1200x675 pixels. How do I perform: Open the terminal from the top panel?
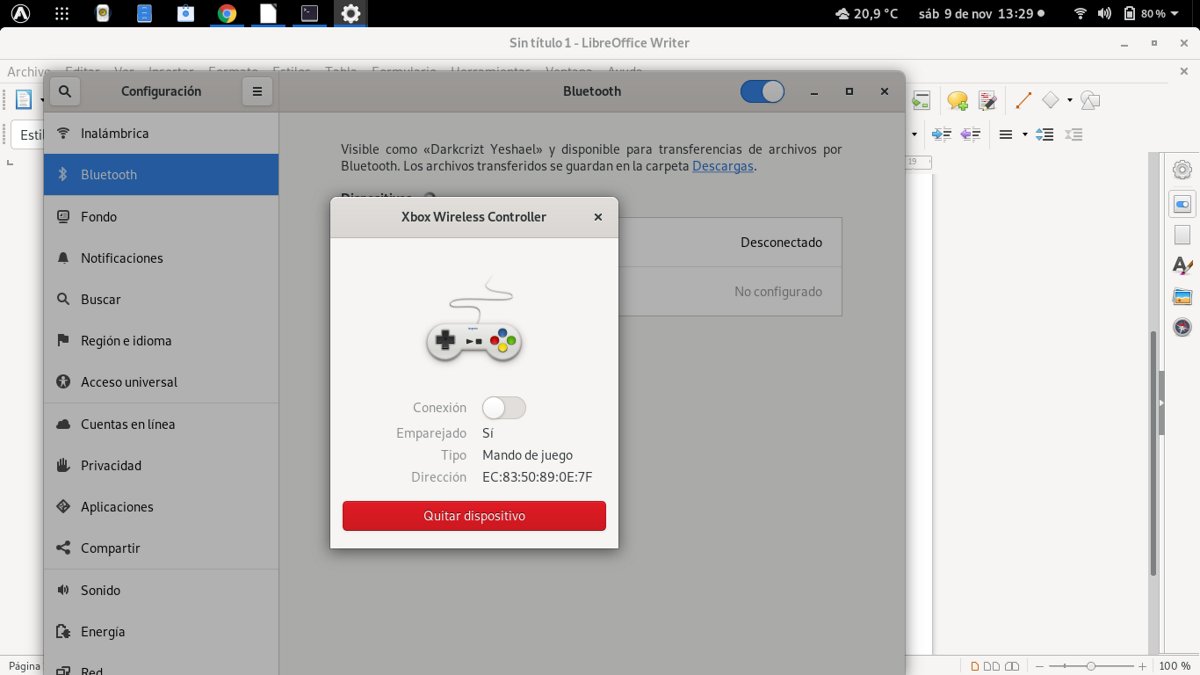coord(310,14)
